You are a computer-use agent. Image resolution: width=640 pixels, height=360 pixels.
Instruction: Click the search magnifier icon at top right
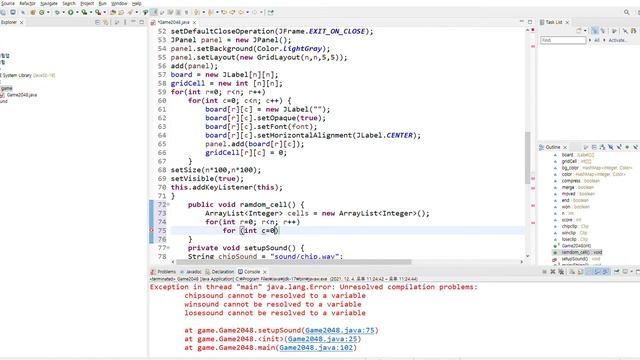[x=627, y=12]
